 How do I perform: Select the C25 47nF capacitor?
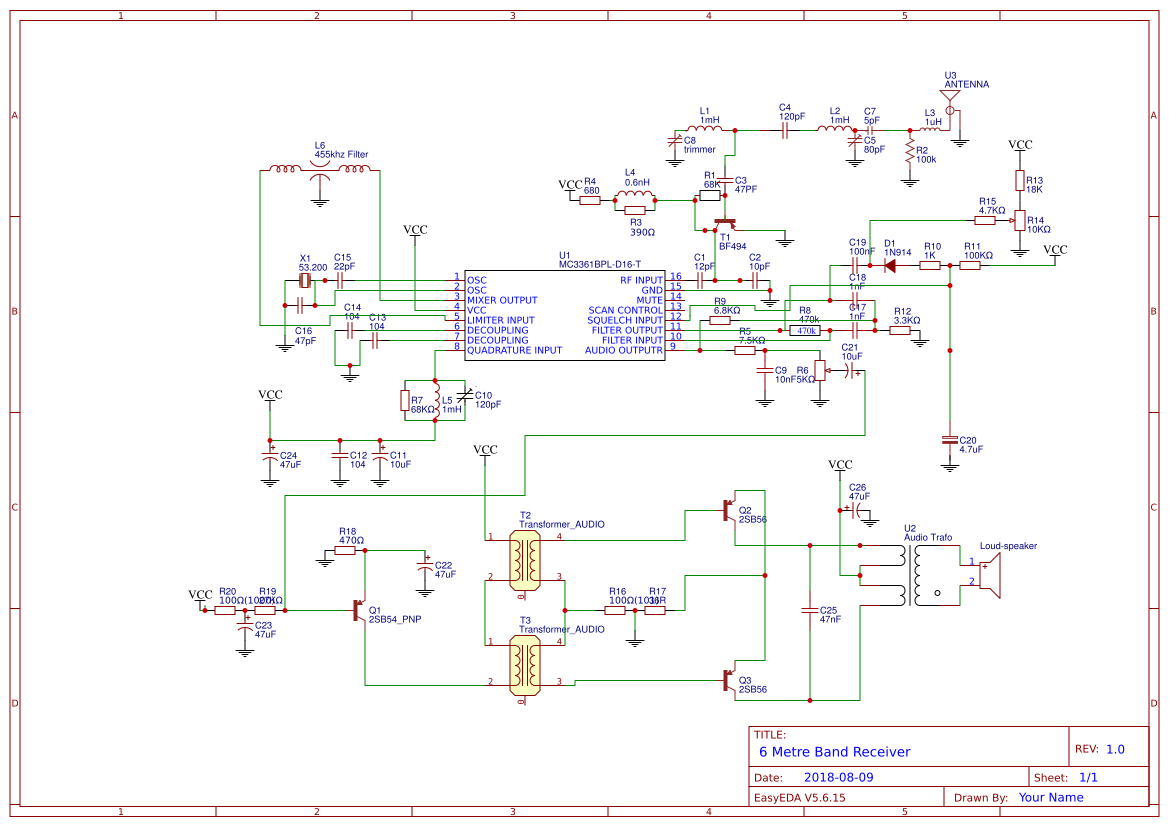(810, 611)
